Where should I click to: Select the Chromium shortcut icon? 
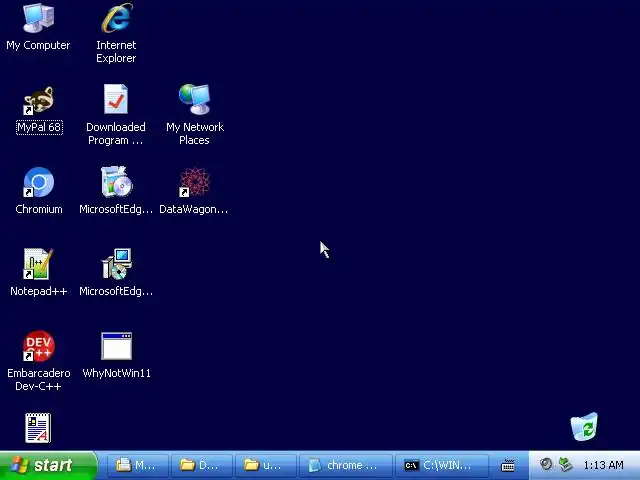tap(38, 182)
